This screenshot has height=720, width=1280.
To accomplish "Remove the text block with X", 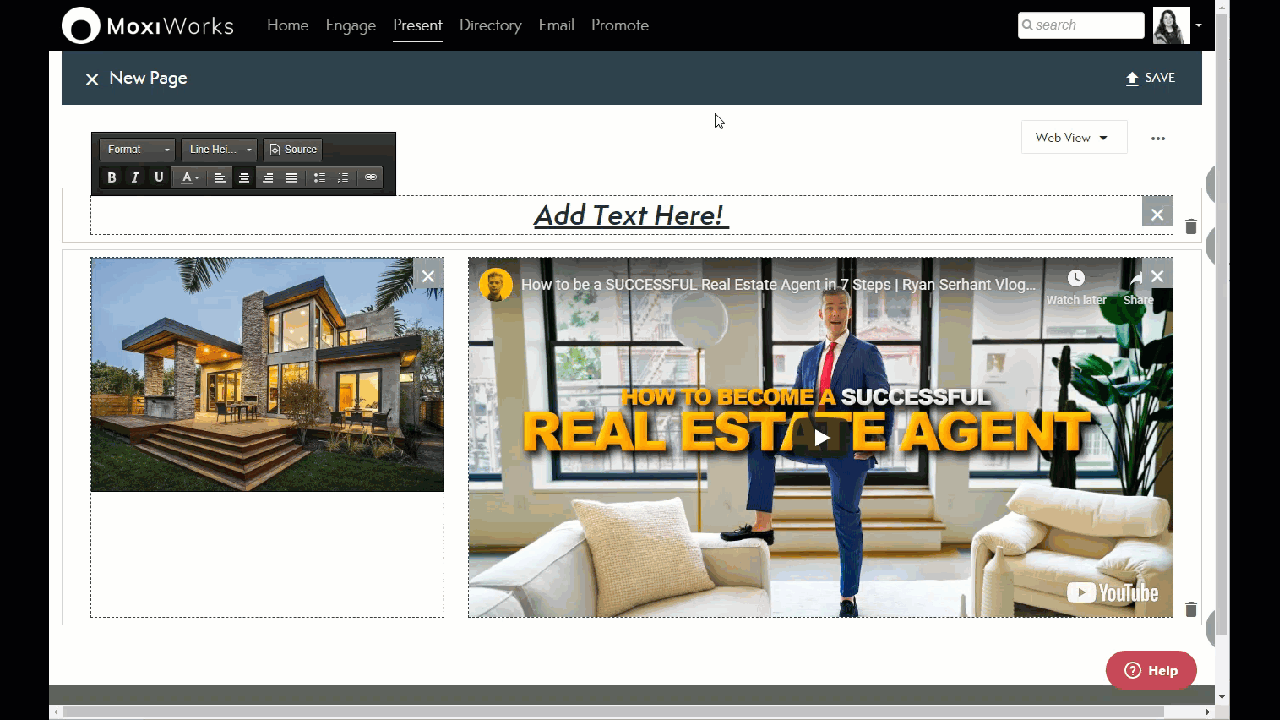I will click(1157, 214).
